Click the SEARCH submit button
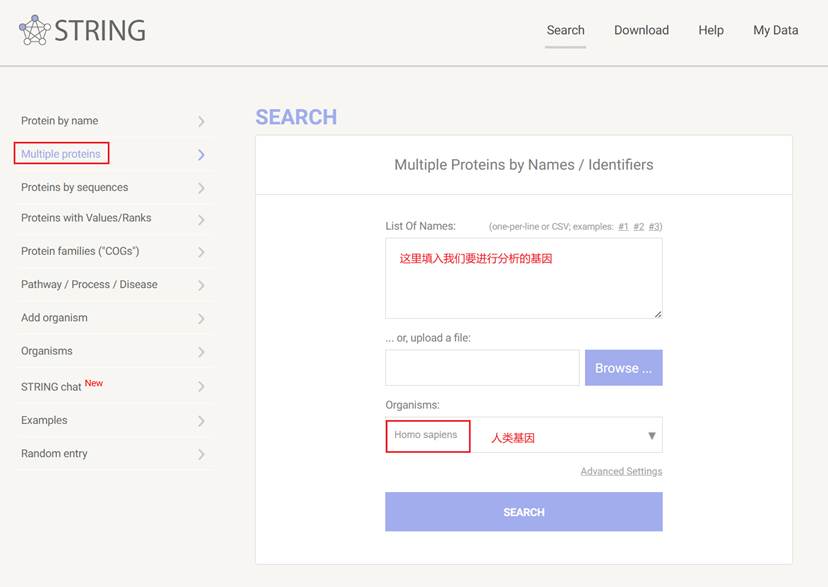Screen dimensions: 828x587 pos(524,512)
